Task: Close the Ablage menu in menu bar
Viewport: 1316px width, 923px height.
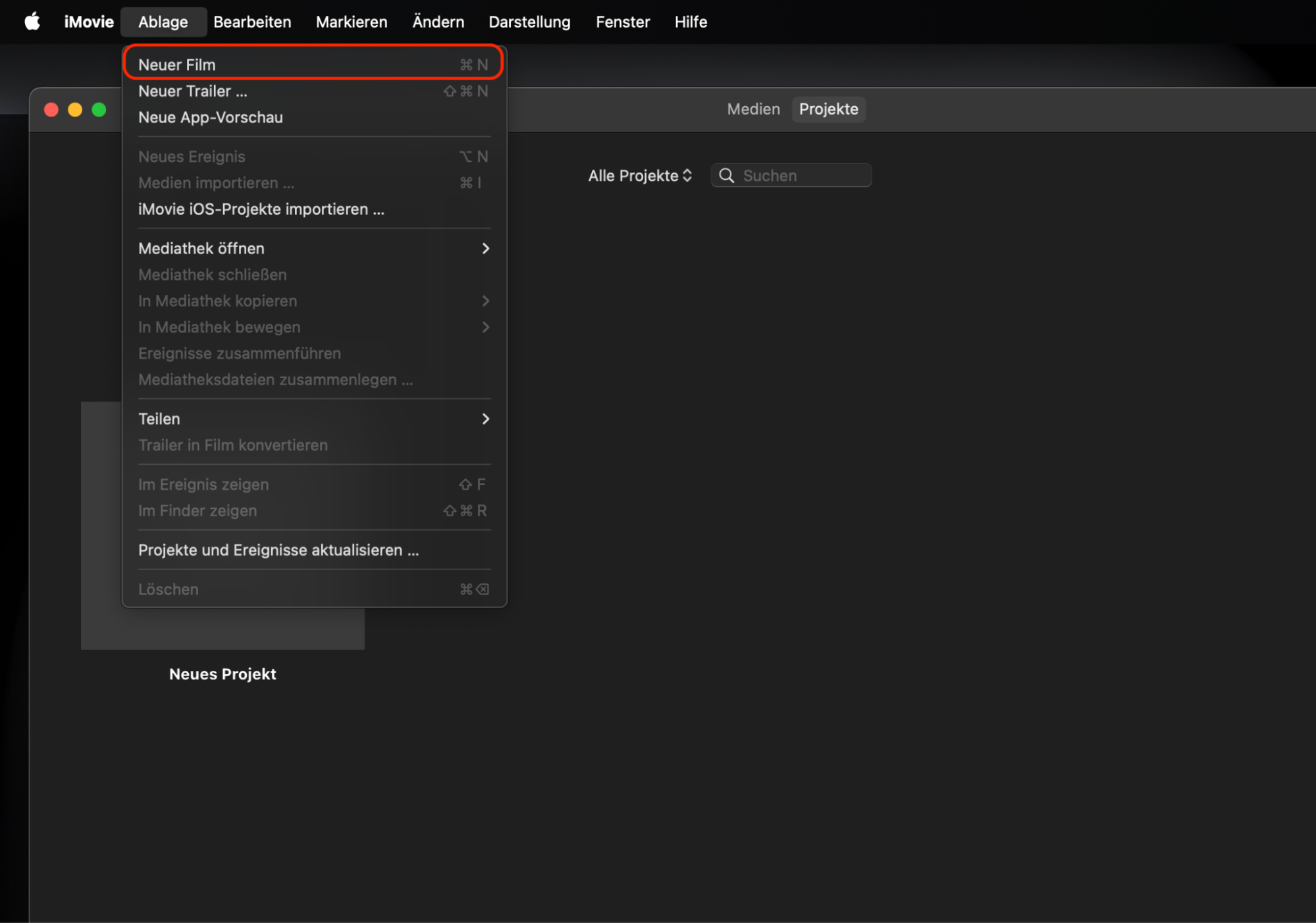Action: [x=163, y=22]
